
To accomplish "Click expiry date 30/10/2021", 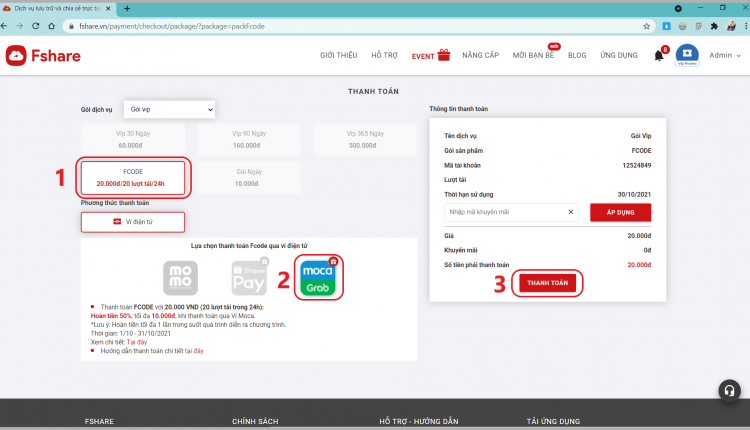I will [x=634, y=195].
